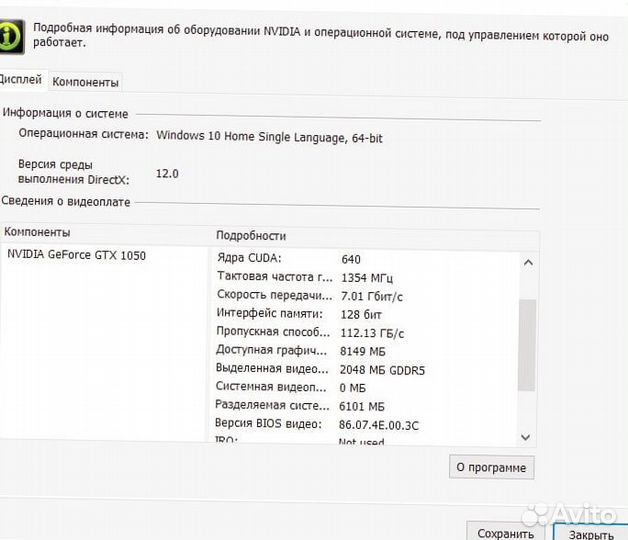The width and height of the screenshot is (628, 540).
Task: Select the value 128 бит
Action: pyautogui.click(x=361, y=315)
